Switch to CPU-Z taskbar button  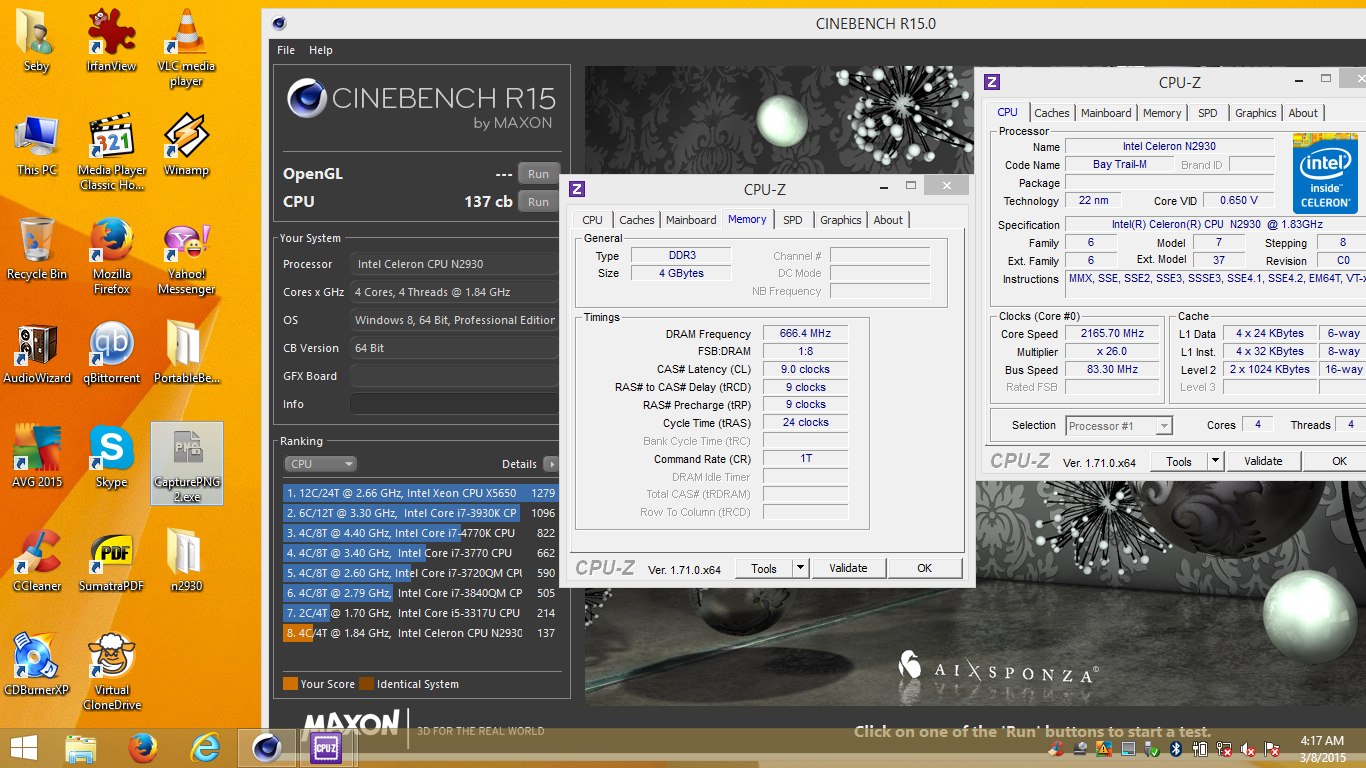pos(325,748)
